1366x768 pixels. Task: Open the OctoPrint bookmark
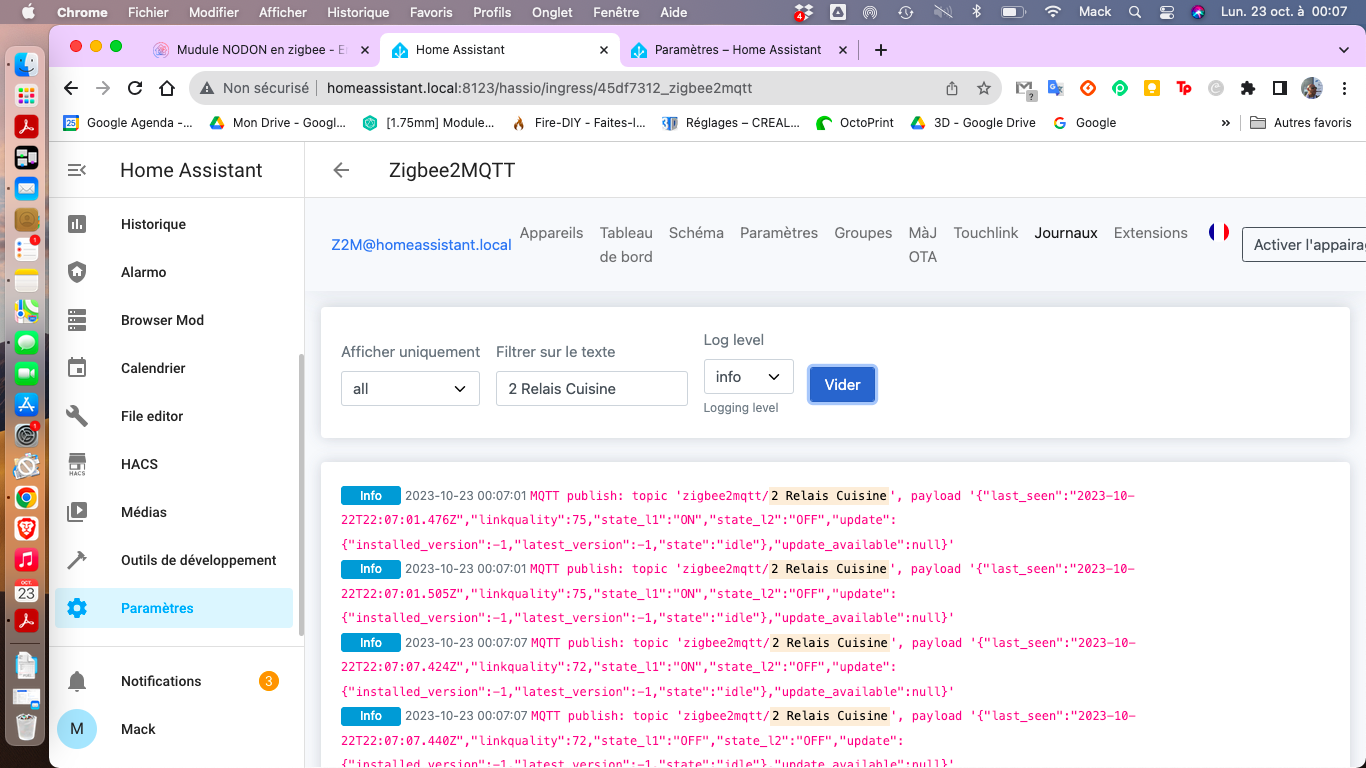[x=855, y=123]
